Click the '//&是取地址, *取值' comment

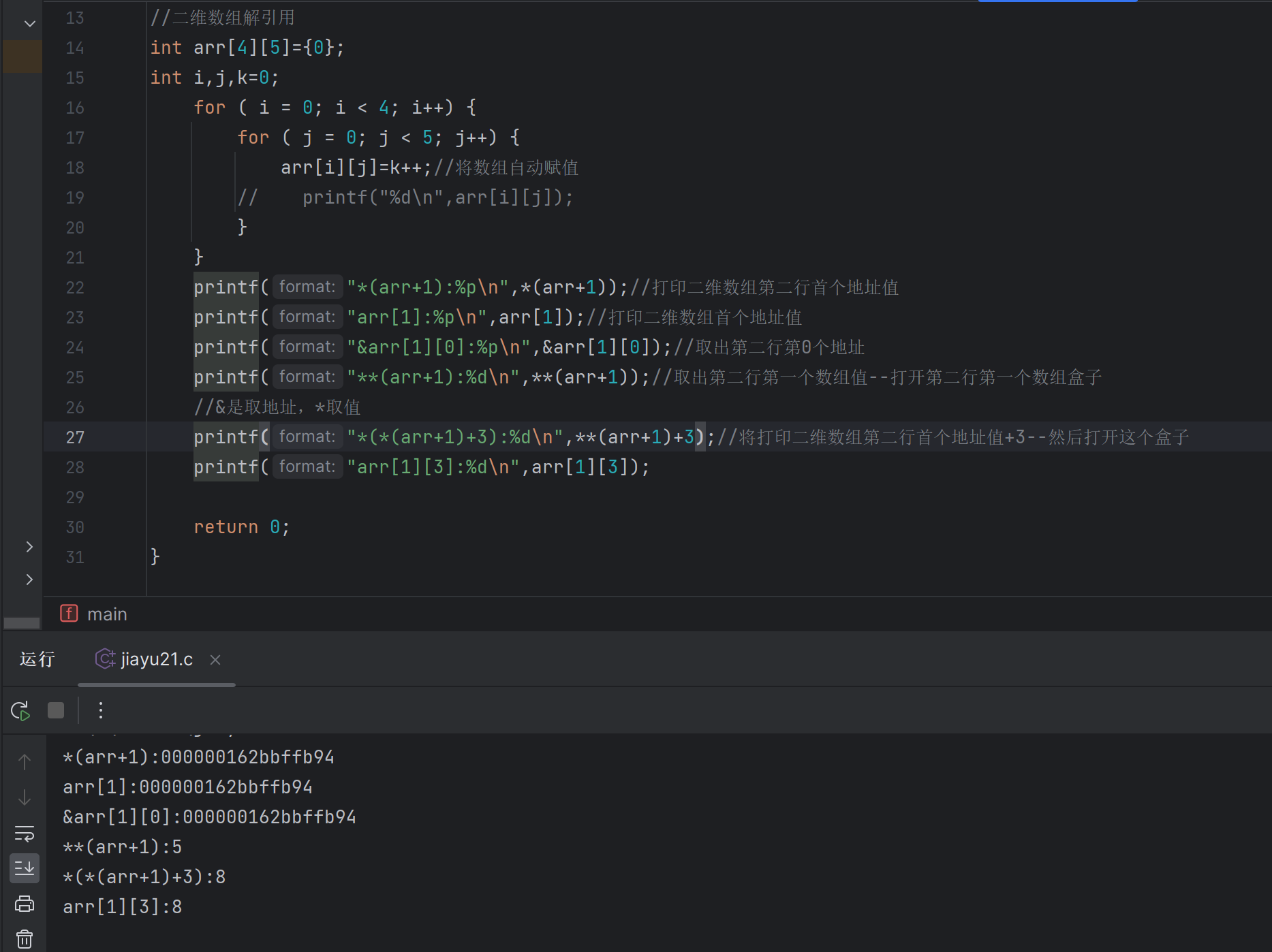coord(277,407)
